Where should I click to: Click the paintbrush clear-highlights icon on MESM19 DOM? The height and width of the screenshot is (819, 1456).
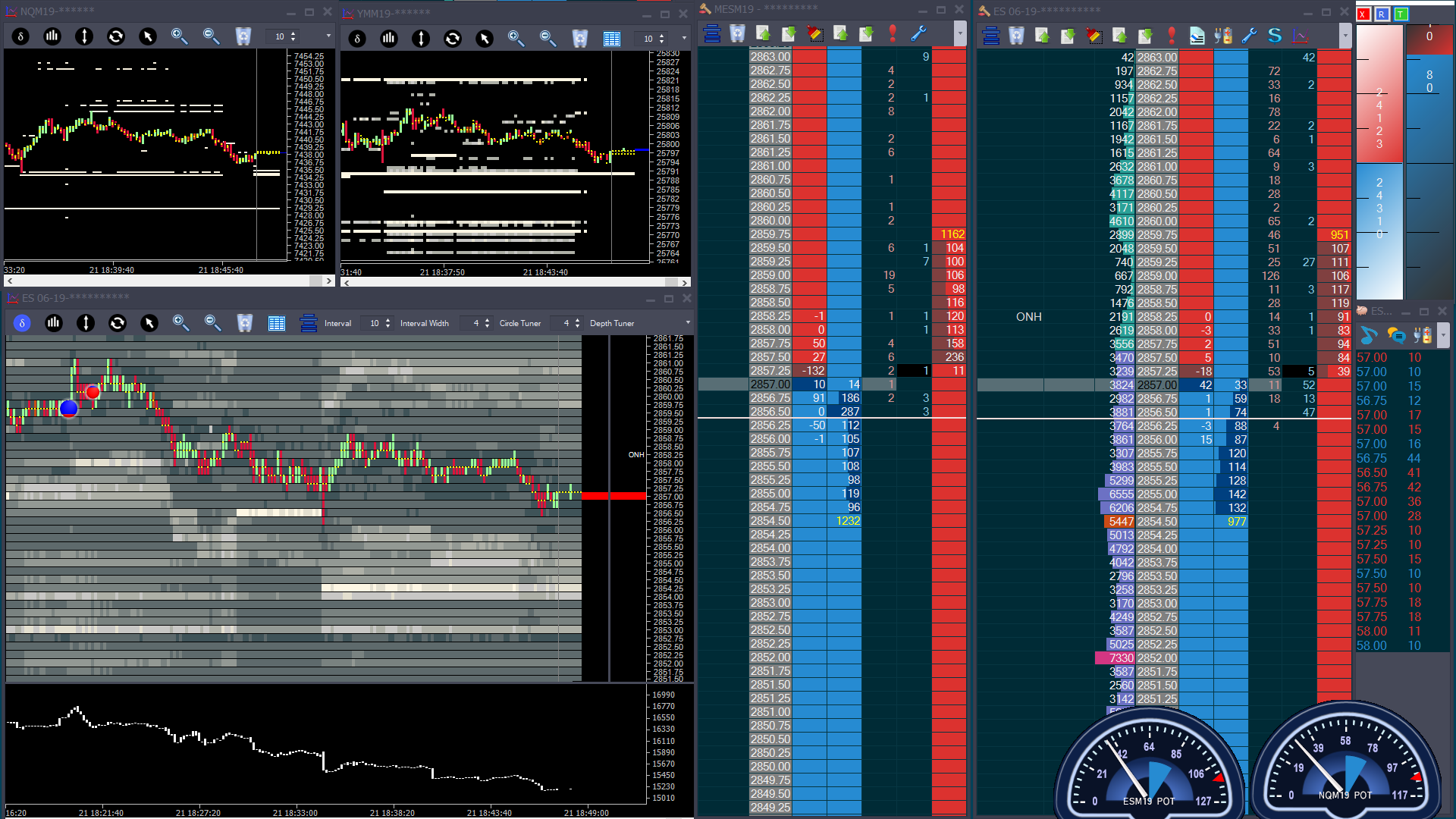coord(815,33)
